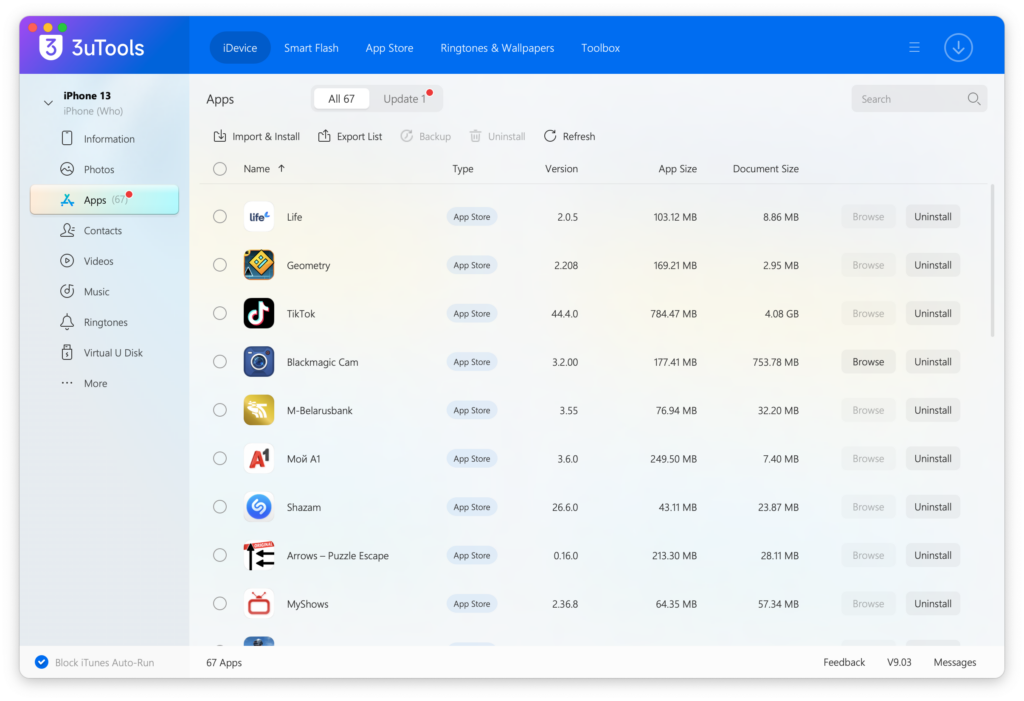Show the Update 1 tab
Screen dimensions: 1024x701
[405, 99]
